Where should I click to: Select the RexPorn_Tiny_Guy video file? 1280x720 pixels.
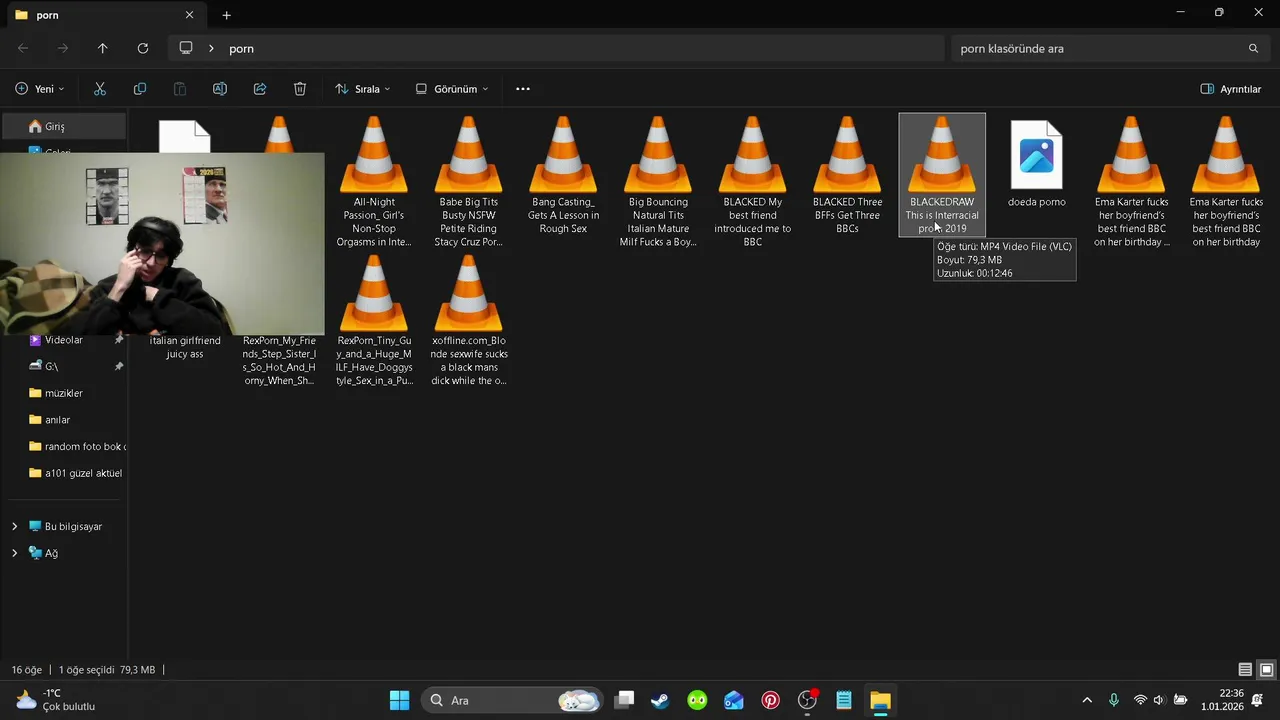pyautogui.click(x=374, y=320)
